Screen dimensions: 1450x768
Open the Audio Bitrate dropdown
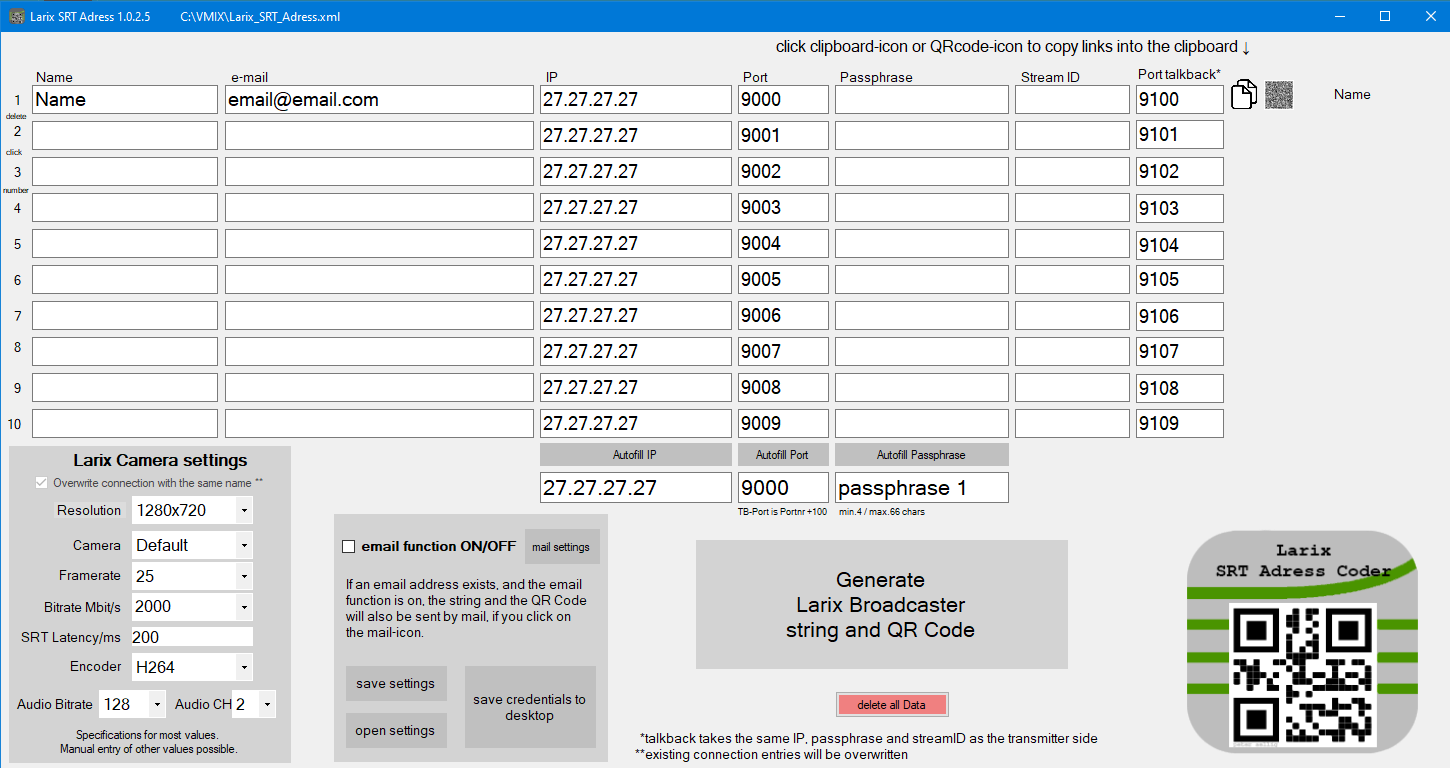pos(157,704)
